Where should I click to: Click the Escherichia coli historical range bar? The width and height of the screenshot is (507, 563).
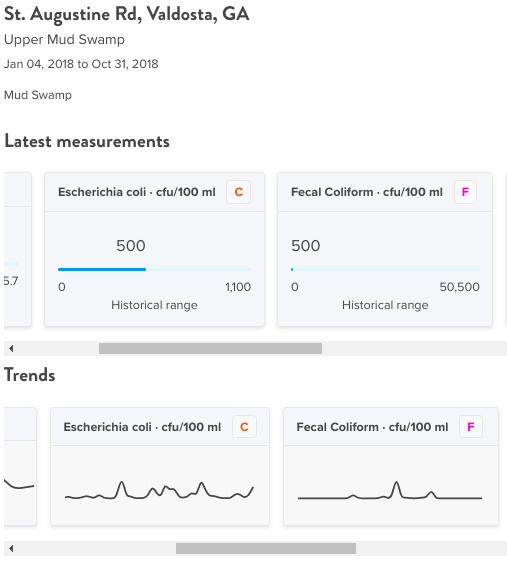[x=154, y=269]
